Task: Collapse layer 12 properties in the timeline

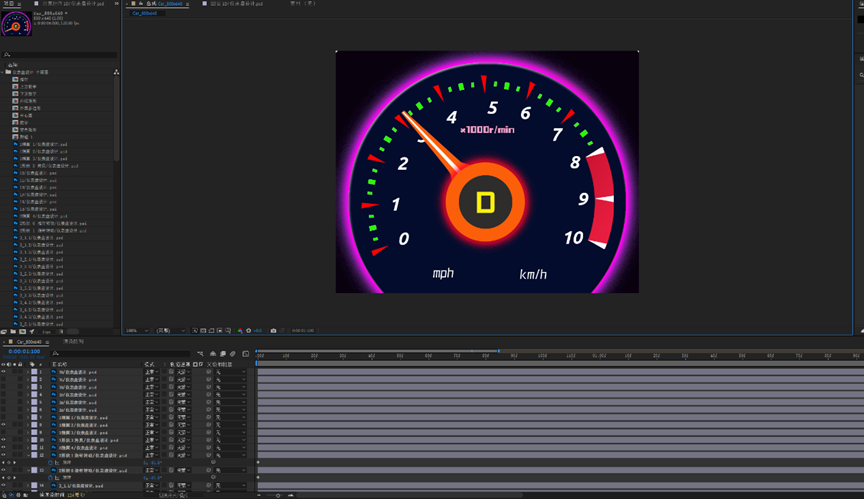Action: pos(28,455)
